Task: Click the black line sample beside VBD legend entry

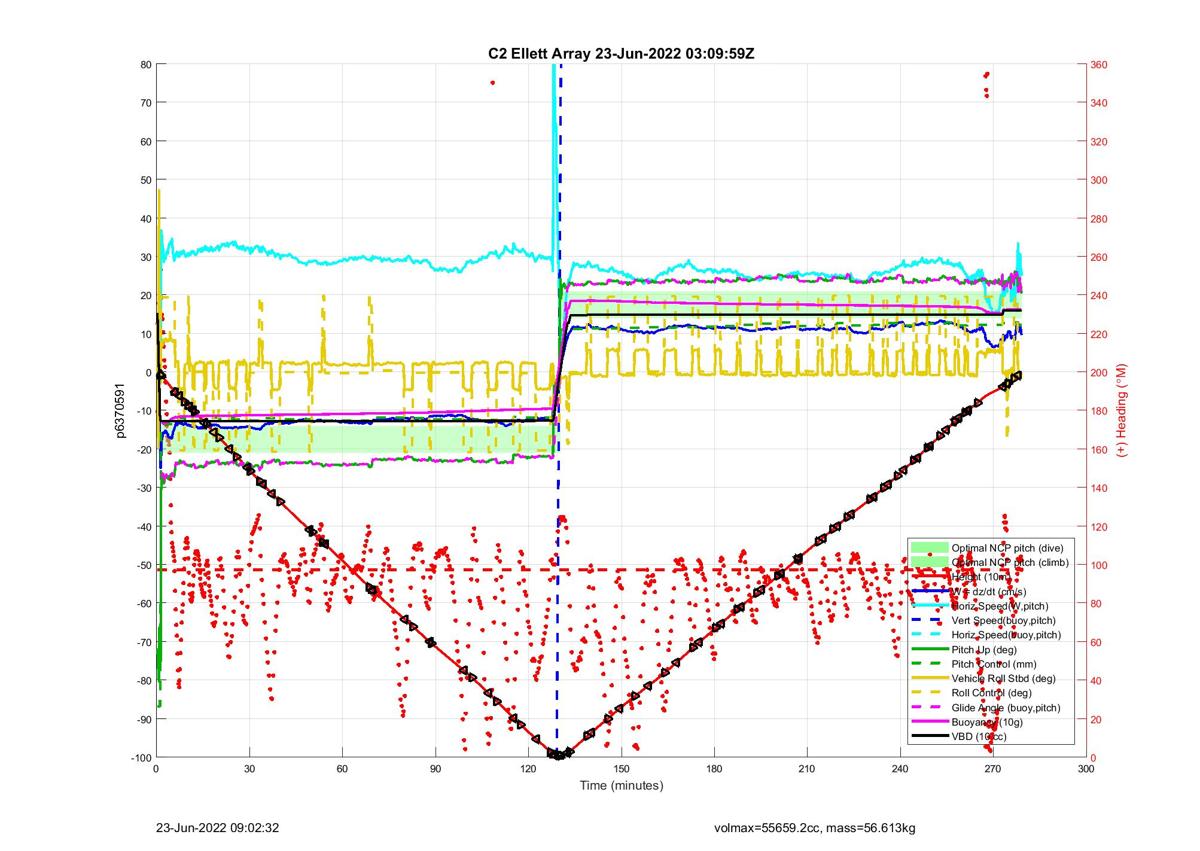Action: 929,737
